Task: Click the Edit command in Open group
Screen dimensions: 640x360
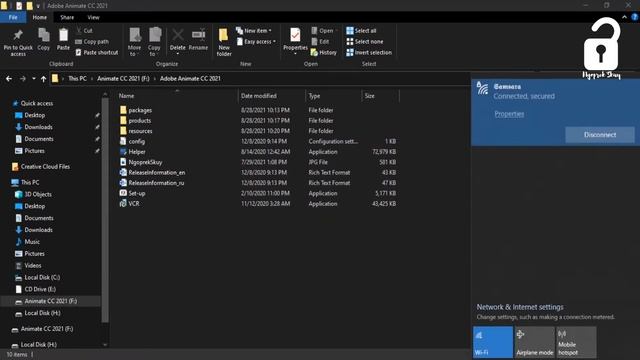Action: coord(320,42)
